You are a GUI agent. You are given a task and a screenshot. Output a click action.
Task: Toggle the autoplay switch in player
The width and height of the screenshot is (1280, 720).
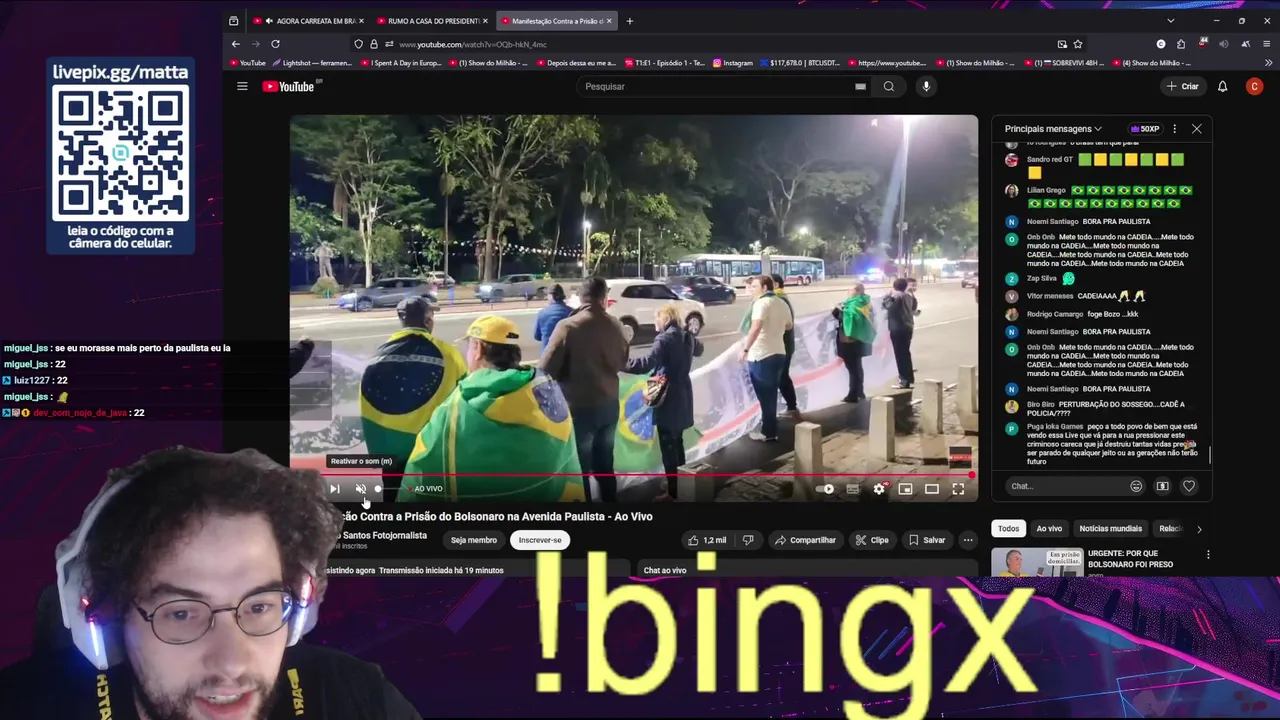825,489
